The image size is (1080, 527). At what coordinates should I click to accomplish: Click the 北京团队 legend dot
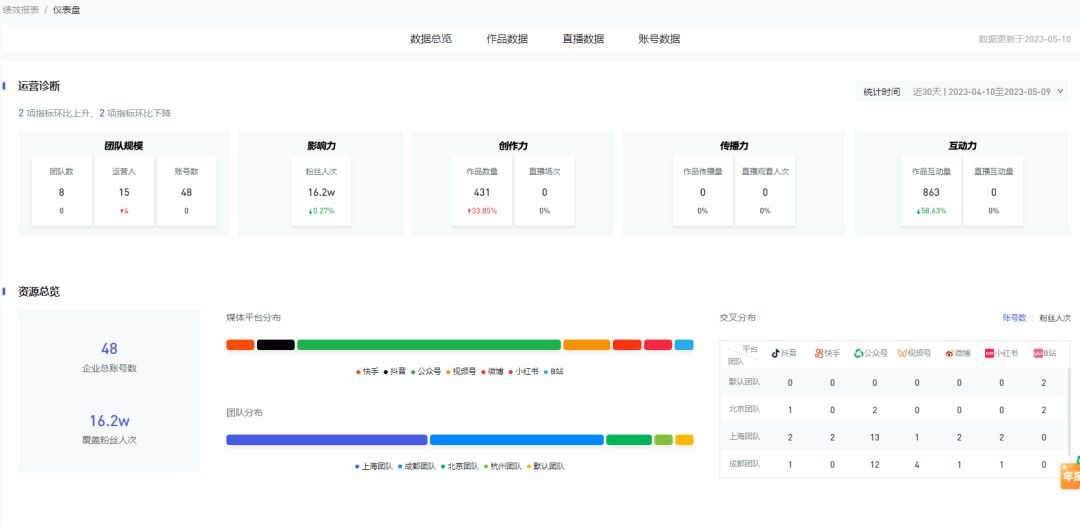pos(443,466)
